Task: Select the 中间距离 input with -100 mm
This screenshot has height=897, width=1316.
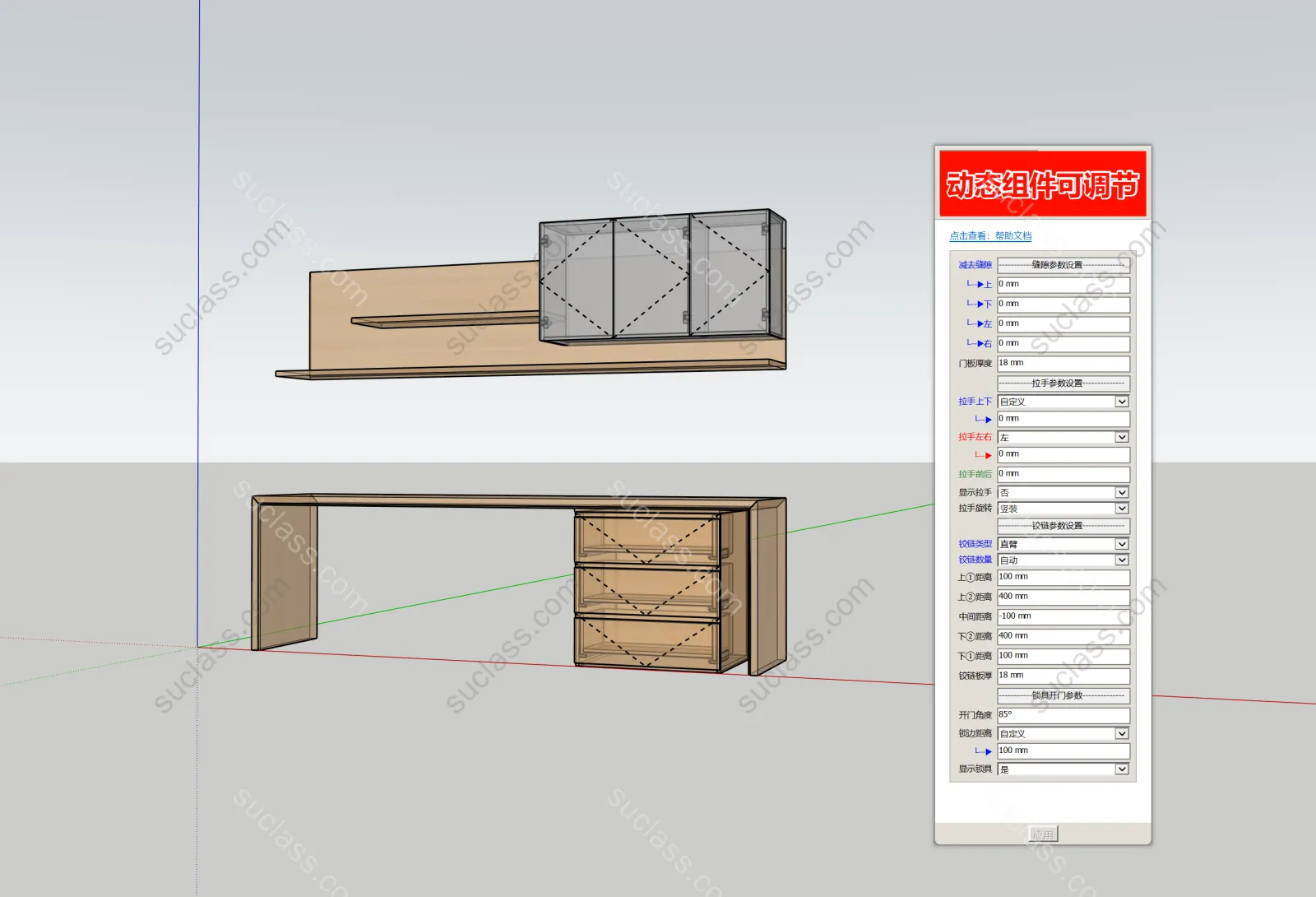Action: tap(1063, 616)
